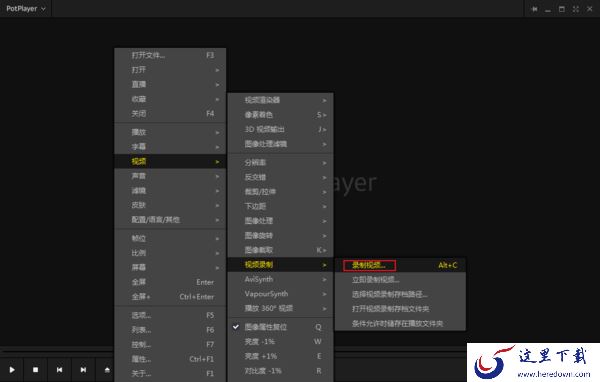Open the VapourSynth submenu

tap(280, 294)
